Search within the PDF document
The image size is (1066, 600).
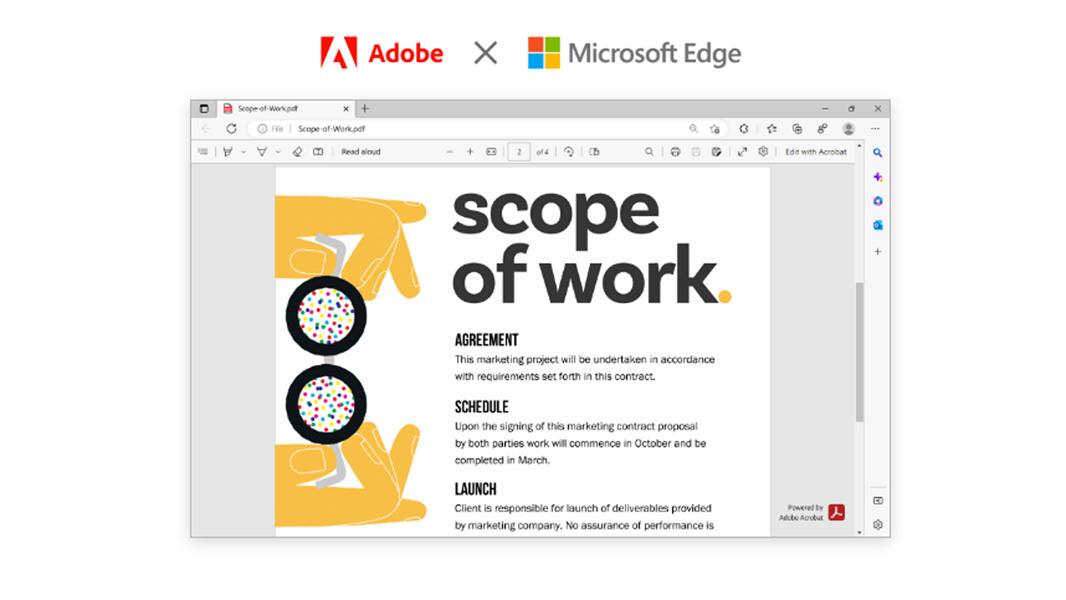point(649,152)
